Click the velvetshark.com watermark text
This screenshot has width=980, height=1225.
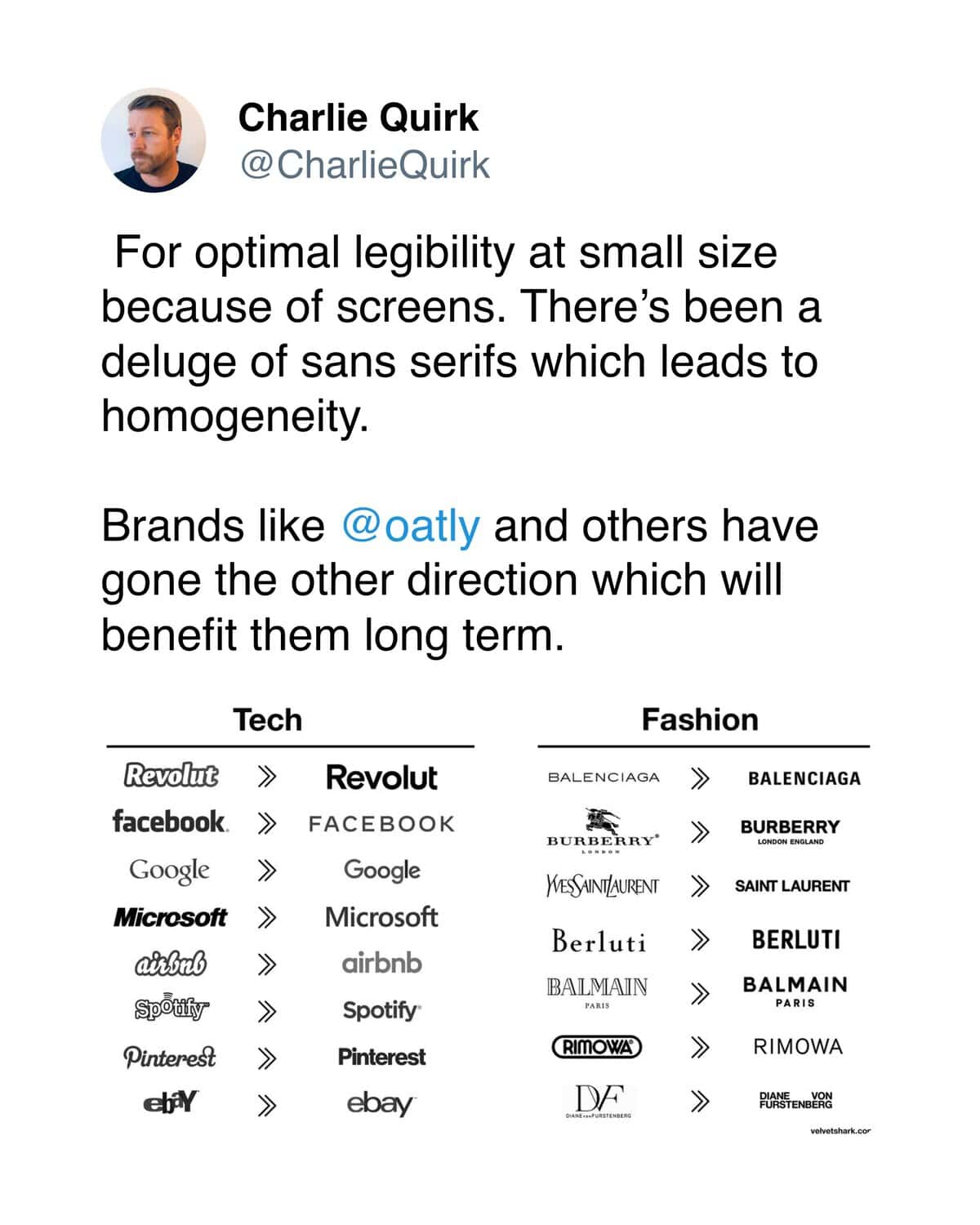tap(840, 1131)
